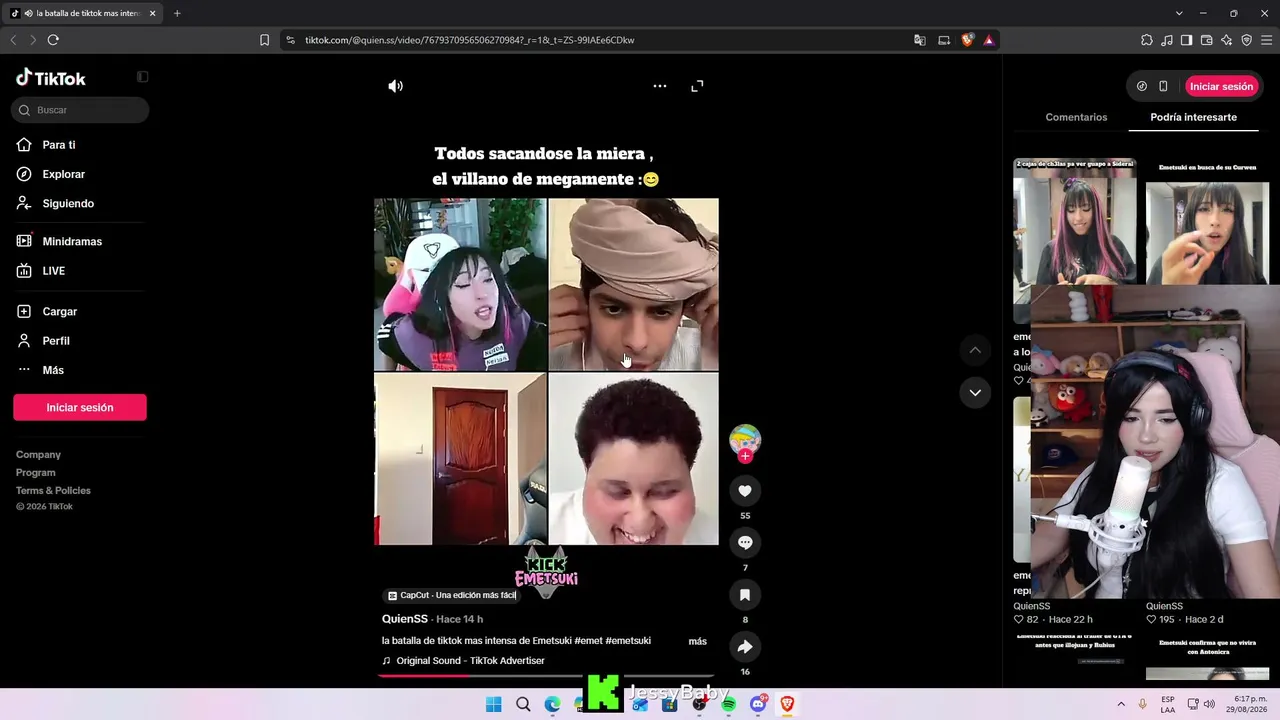This screenshot has width=1280, height=720.
Task: Switch to the Comentarios tab
Action: coord(1076,117)
